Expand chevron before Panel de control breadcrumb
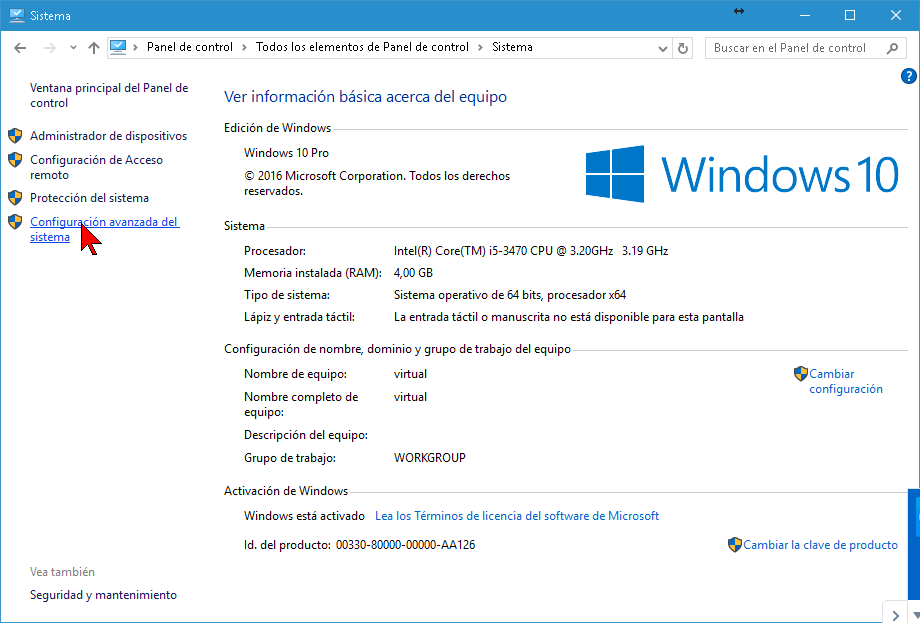The image size is (920, 623). click(136, 48)
